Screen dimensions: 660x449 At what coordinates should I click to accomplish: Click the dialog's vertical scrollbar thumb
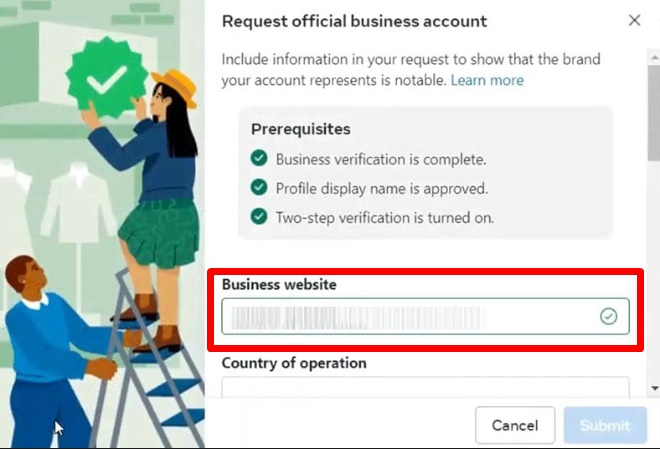tap(655, 113)
